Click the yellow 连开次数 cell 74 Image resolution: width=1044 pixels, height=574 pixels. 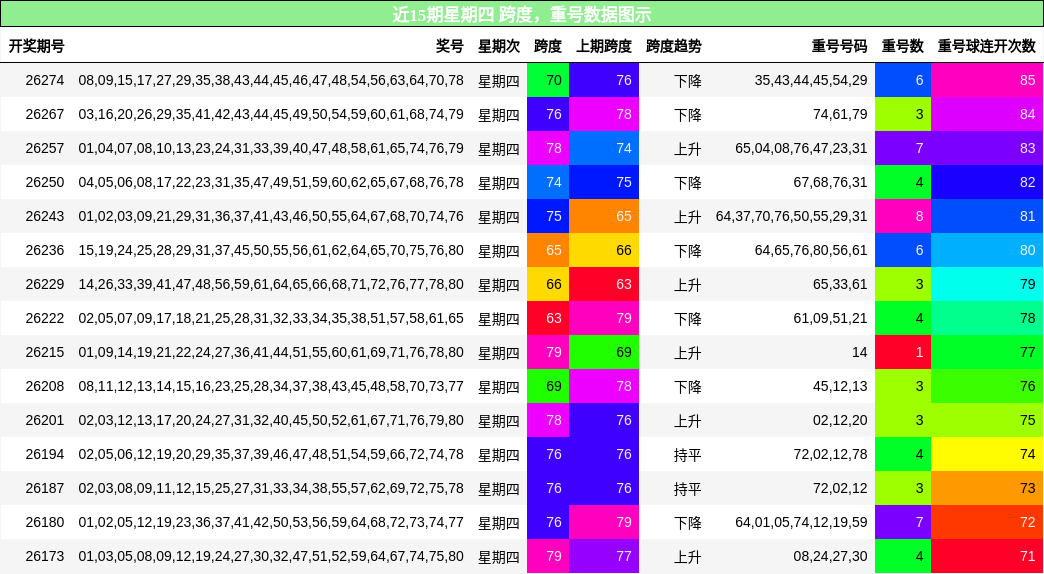point(987,454)
